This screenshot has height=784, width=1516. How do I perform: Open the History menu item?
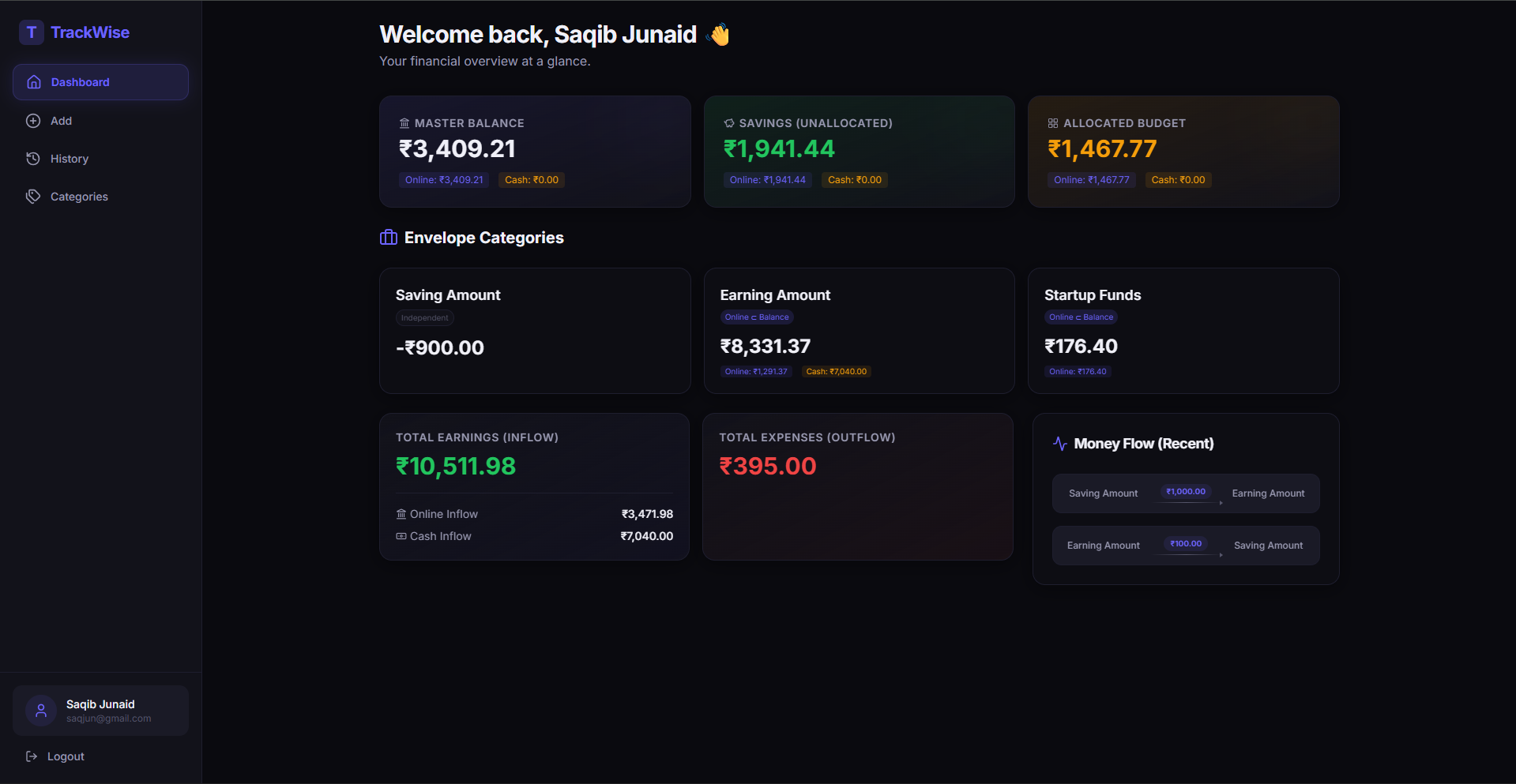click(x=70, y=159)
